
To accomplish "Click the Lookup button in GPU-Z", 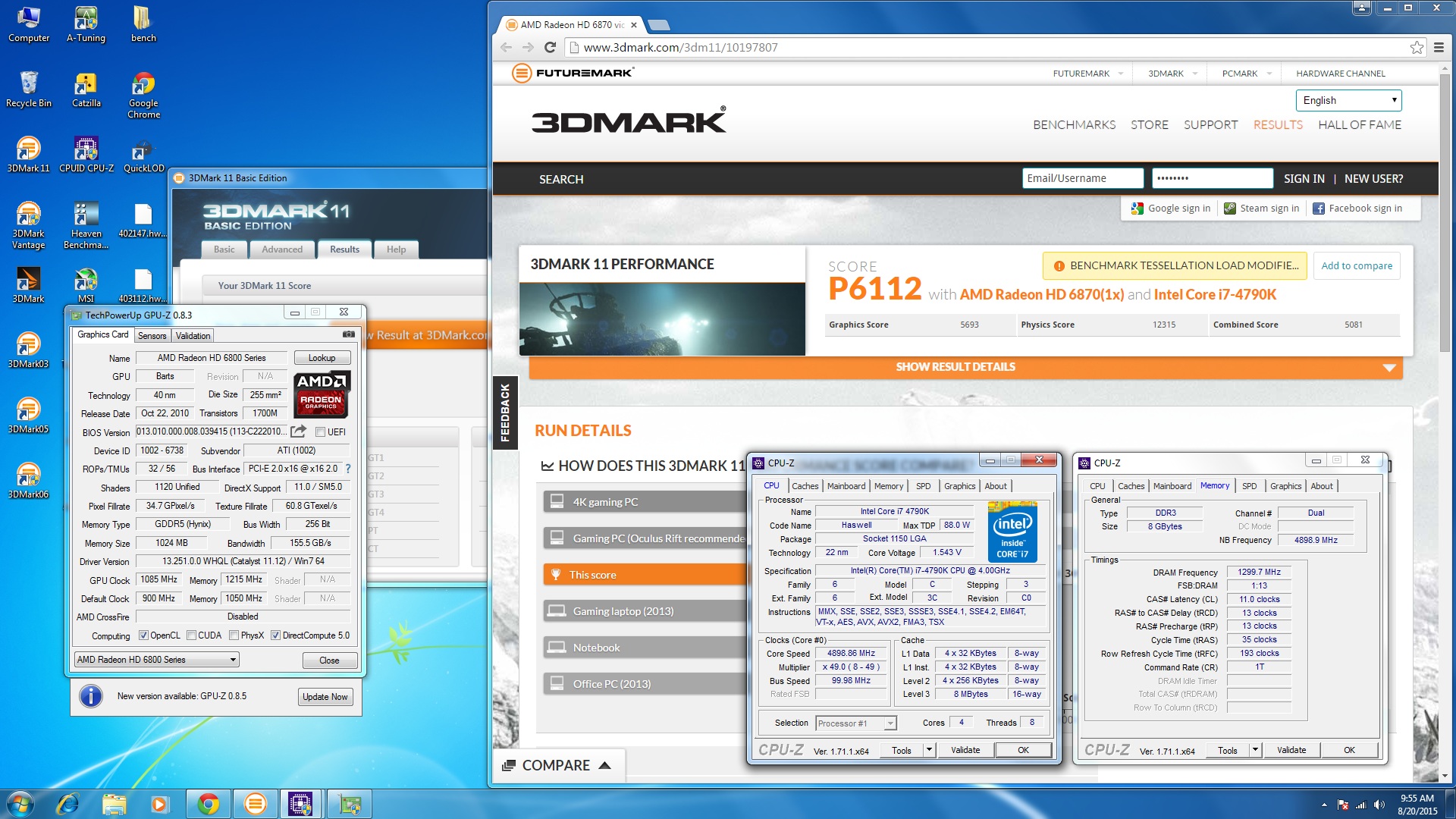I will [x=322, y=358].
